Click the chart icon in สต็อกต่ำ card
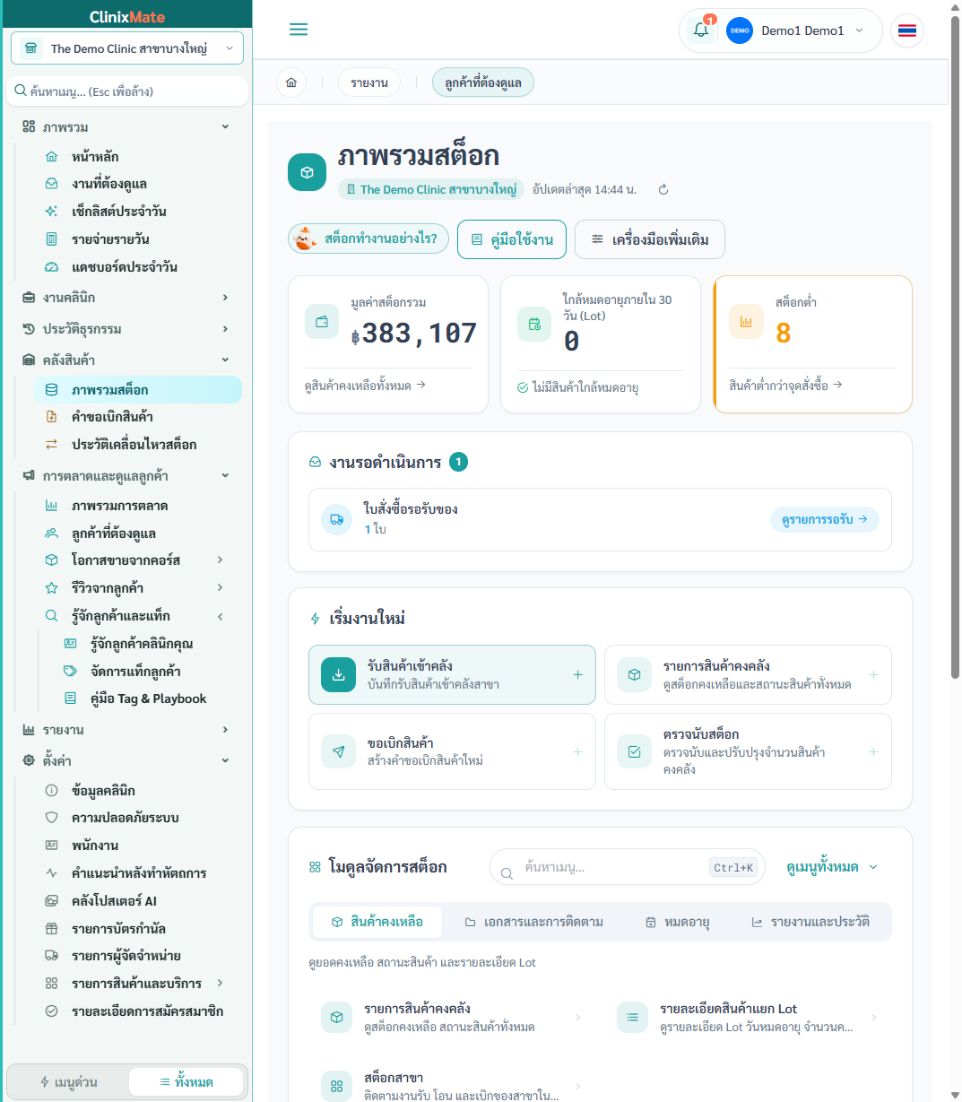 [746, 322]
